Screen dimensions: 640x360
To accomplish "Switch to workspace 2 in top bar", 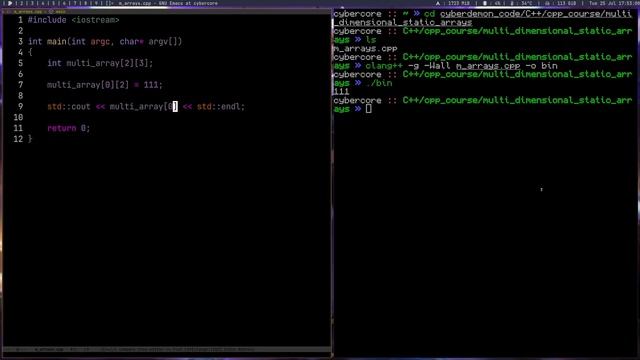I will click(22, 3).
